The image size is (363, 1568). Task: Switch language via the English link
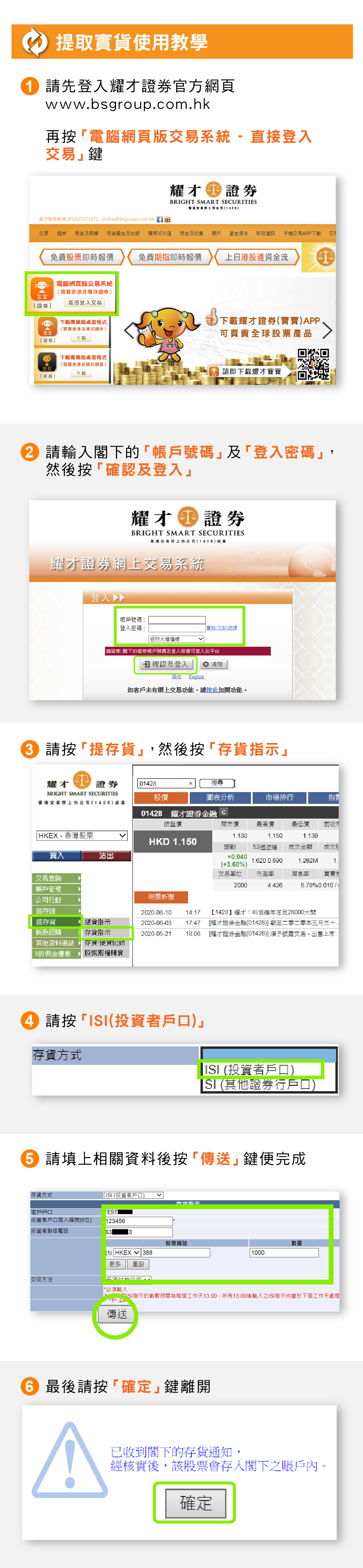point(196,677)
